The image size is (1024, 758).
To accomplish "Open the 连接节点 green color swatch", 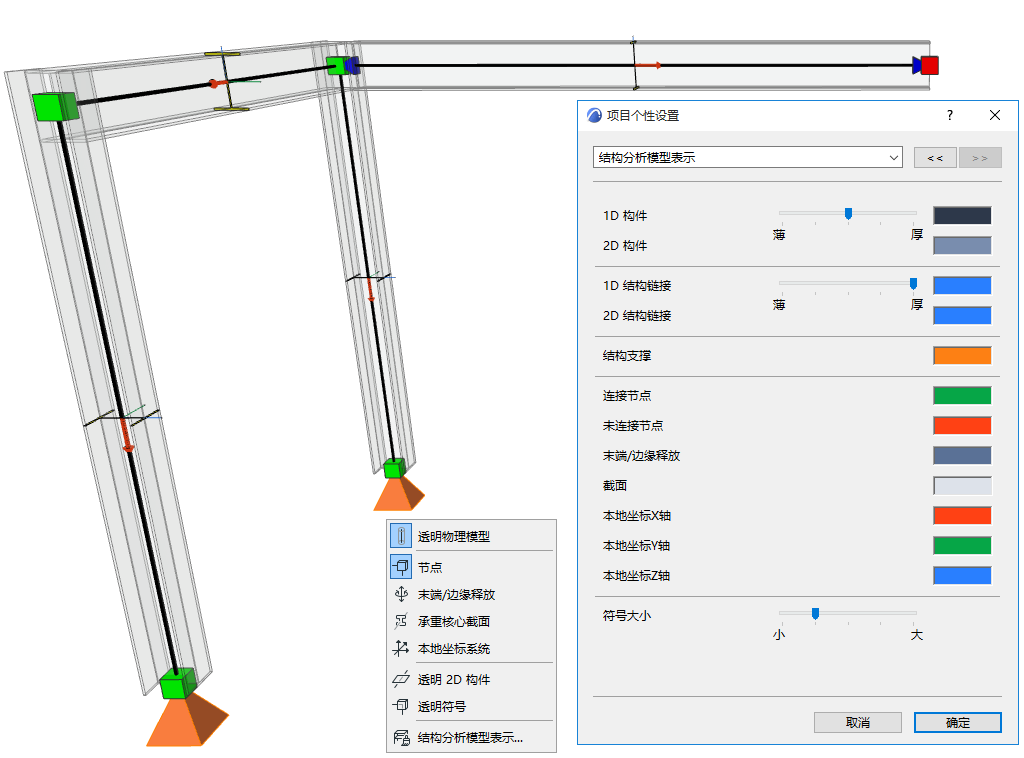I will (x=962, y=396).
